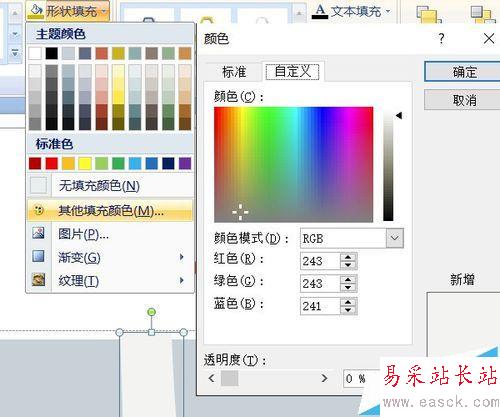Click in the 绿色(G) value field
Image resolution: width=500 pixels, height=417 pixels.
coord(320,283)
